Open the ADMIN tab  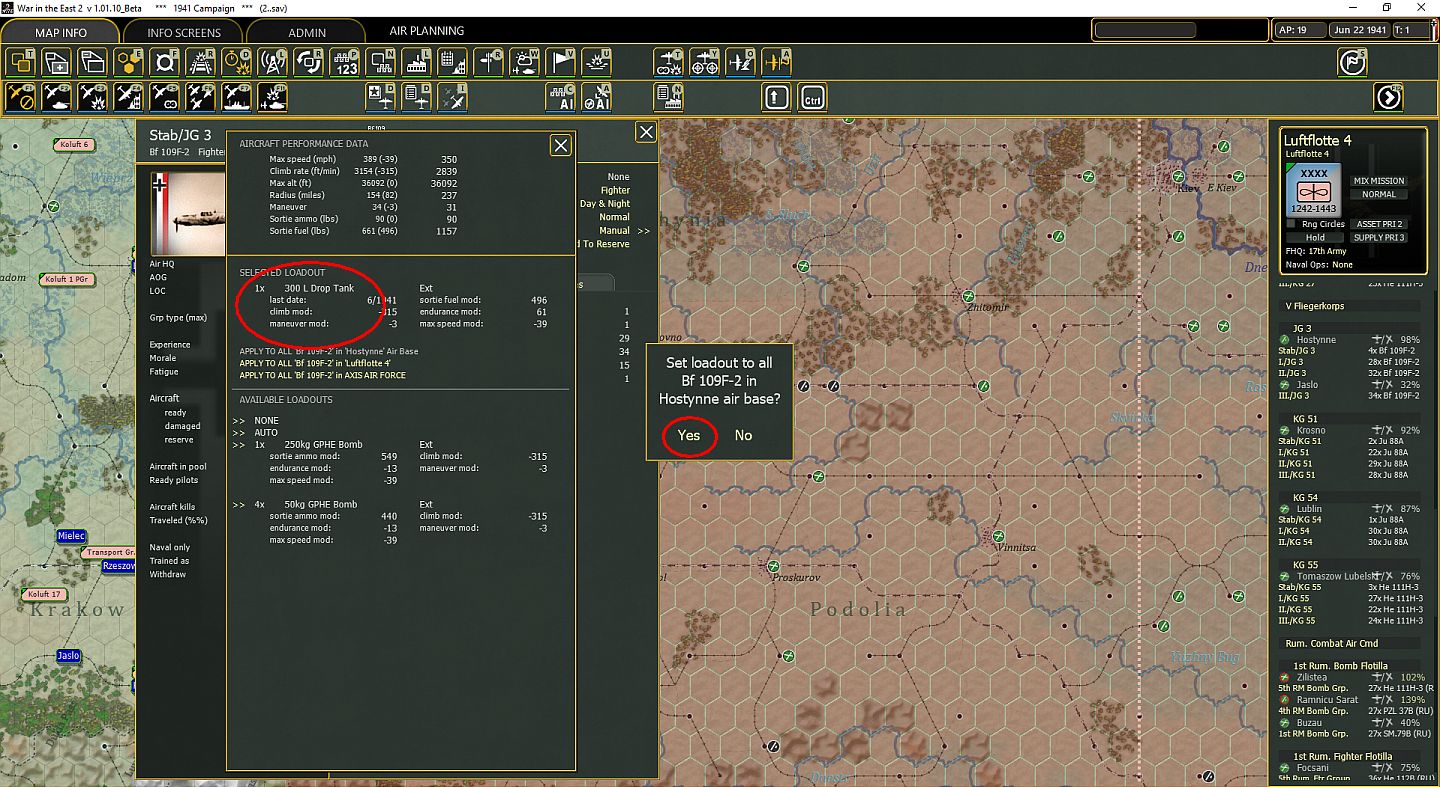click(307, 33)
